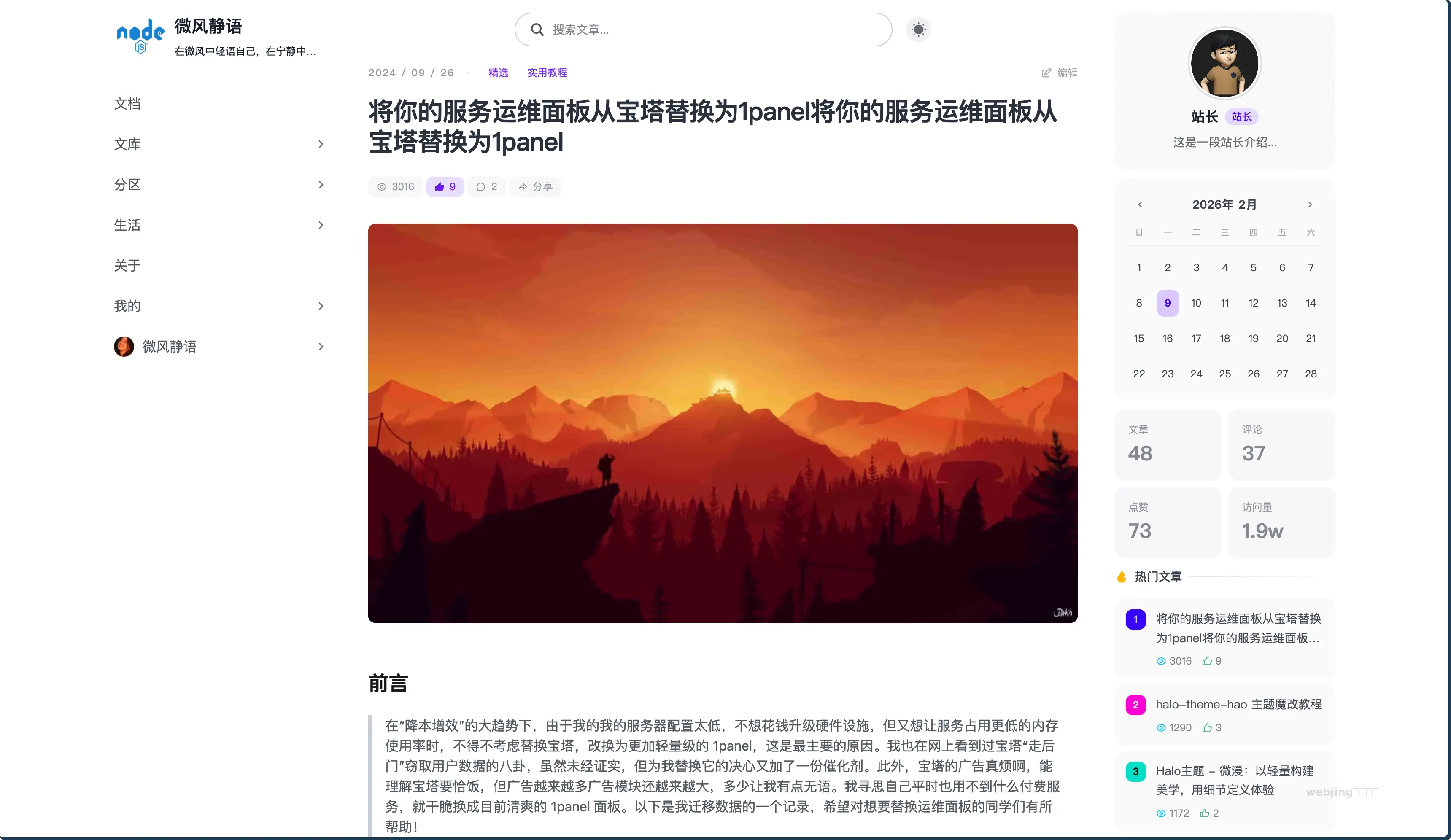Click the edit pencil icon
Screen dimensions: 1451x840
pos(1046,73)
